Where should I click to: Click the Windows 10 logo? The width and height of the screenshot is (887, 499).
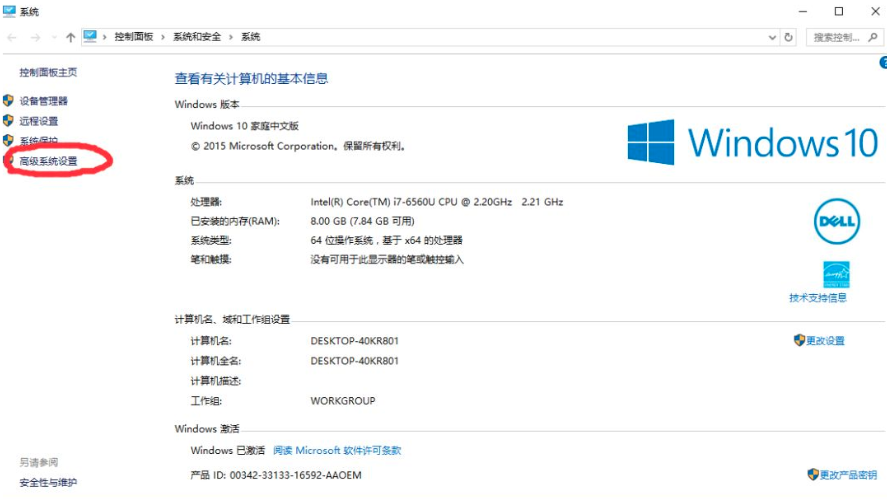(752, 142)
